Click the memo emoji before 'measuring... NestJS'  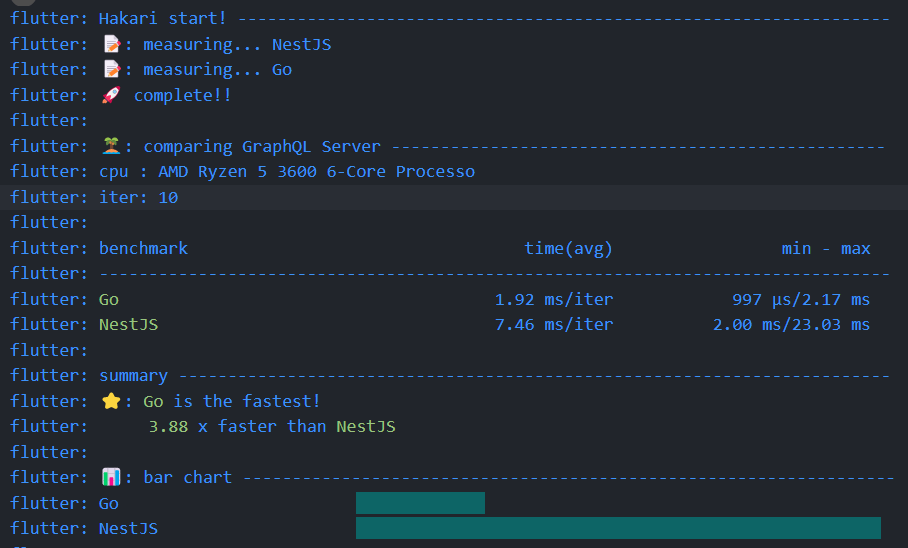pyautogui.click(x=112, y=44)
